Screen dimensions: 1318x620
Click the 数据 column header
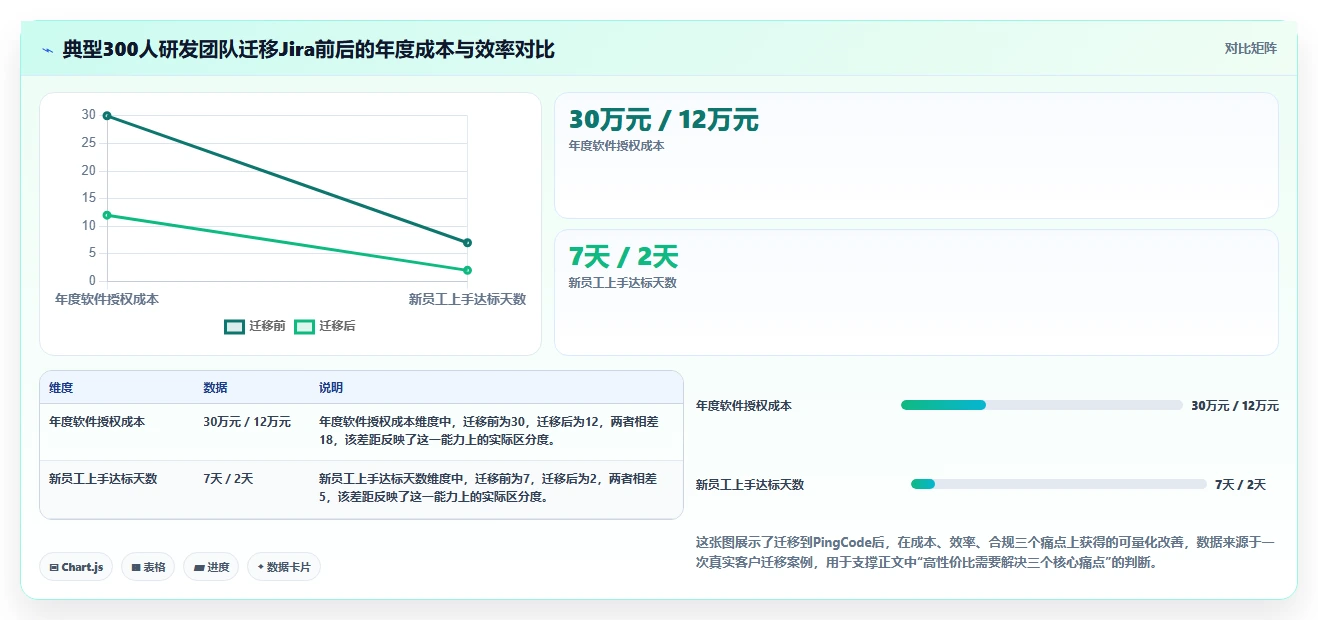pos(215,388)
